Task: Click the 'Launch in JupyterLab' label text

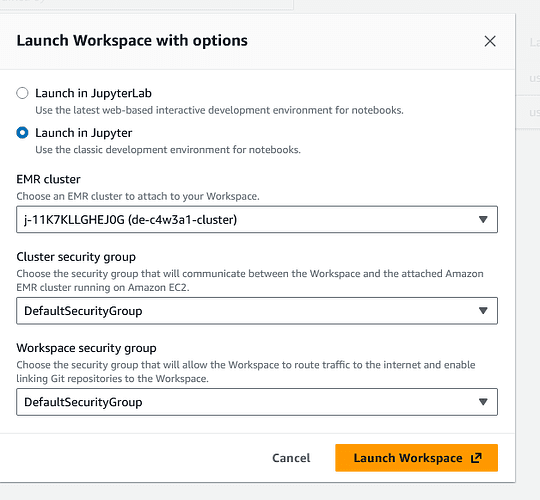Action: click(93, 93)
